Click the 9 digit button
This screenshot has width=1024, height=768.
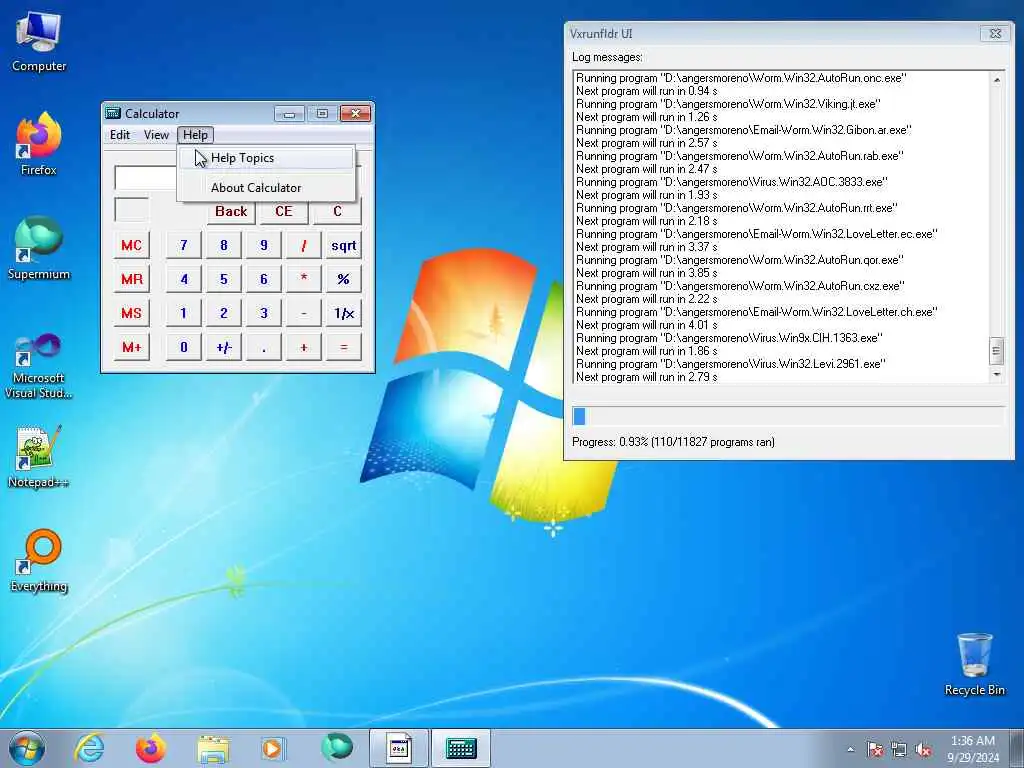coord(264,246)
